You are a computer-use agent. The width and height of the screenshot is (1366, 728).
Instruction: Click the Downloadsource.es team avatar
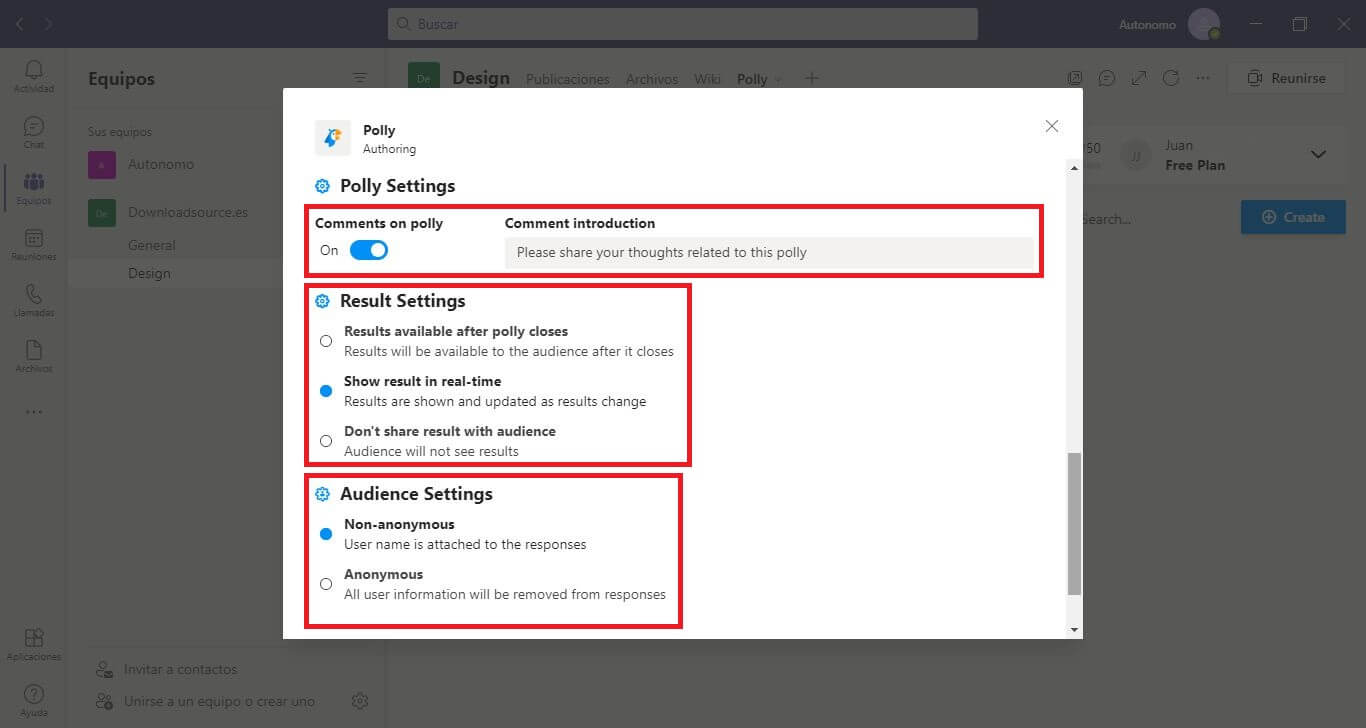click(x=102, y=213)
